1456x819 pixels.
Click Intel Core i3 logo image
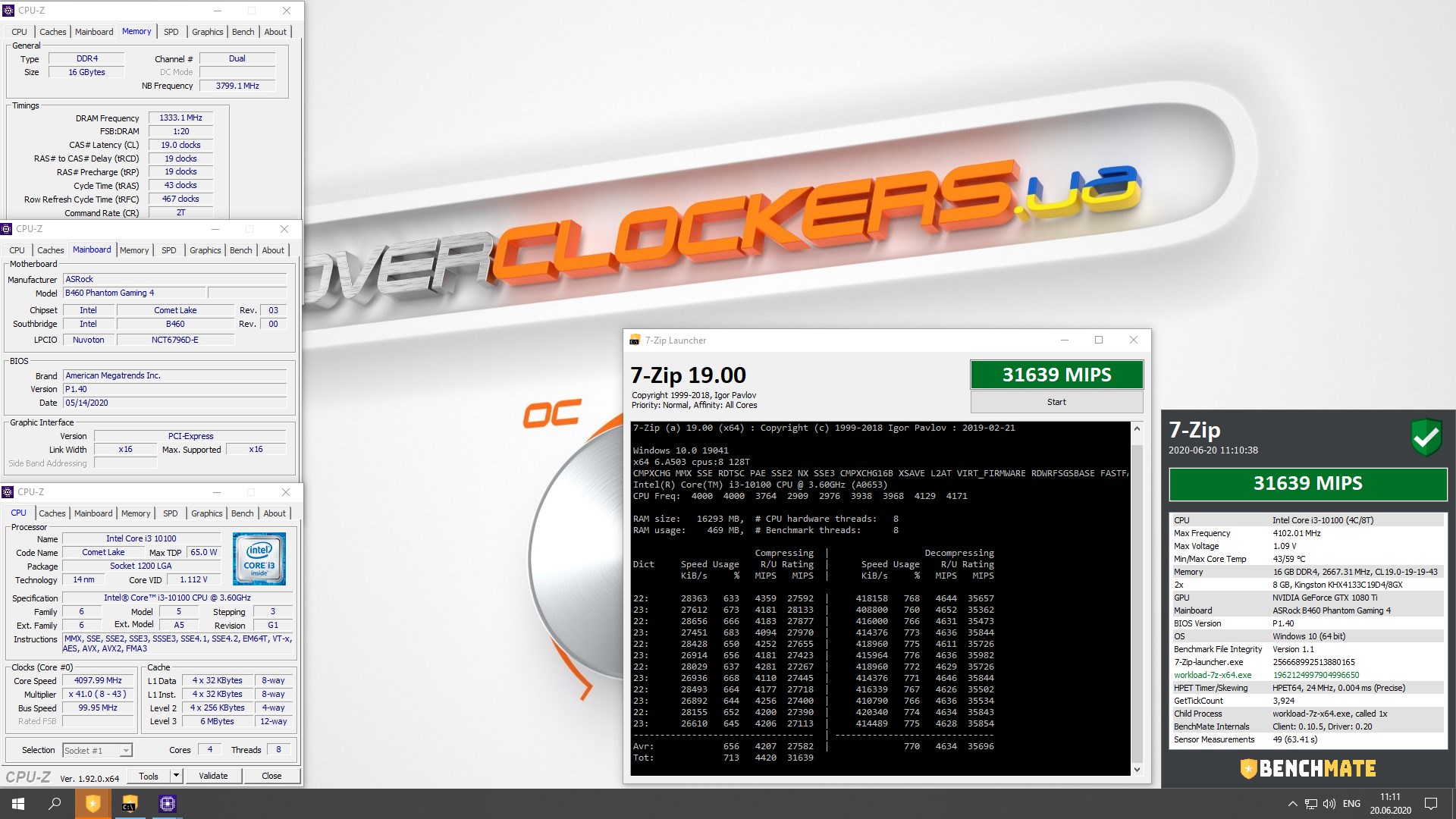tap(259, 559)
